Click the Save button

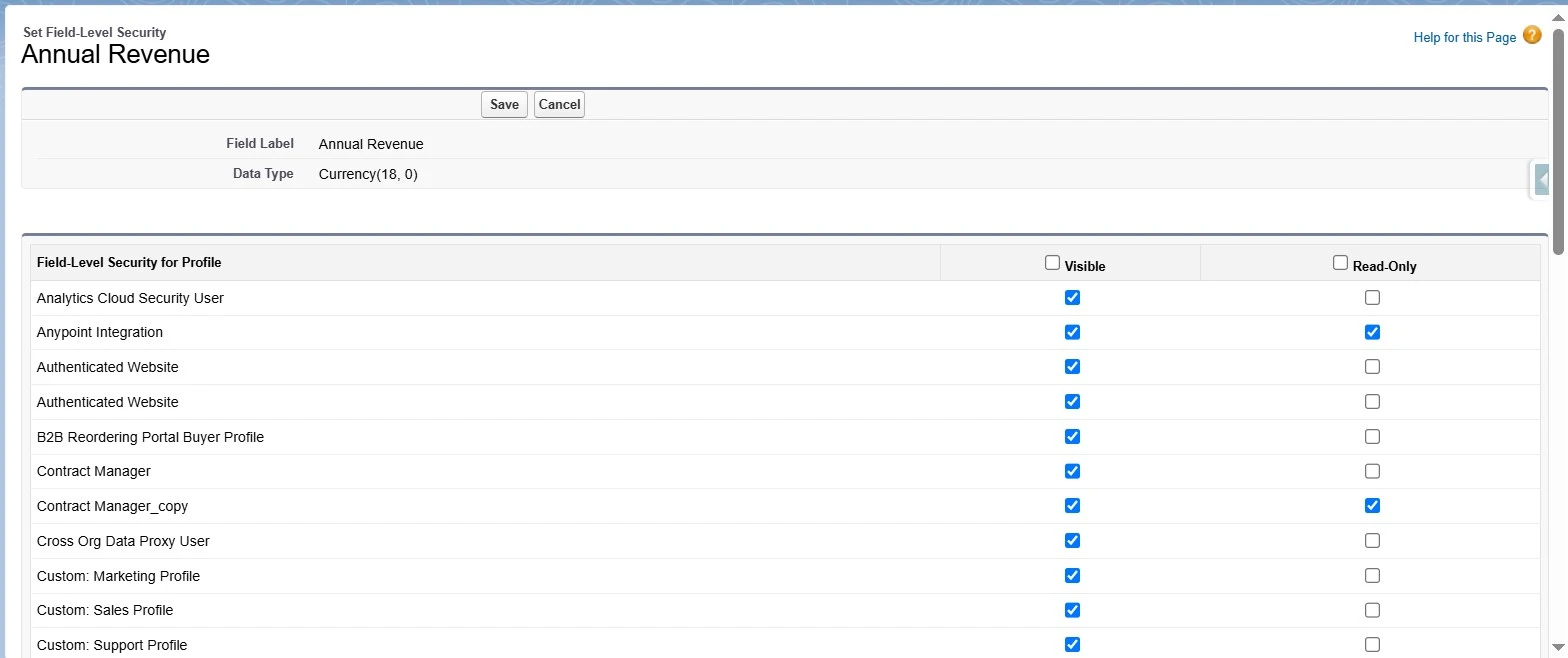click(x=504, y=105)
